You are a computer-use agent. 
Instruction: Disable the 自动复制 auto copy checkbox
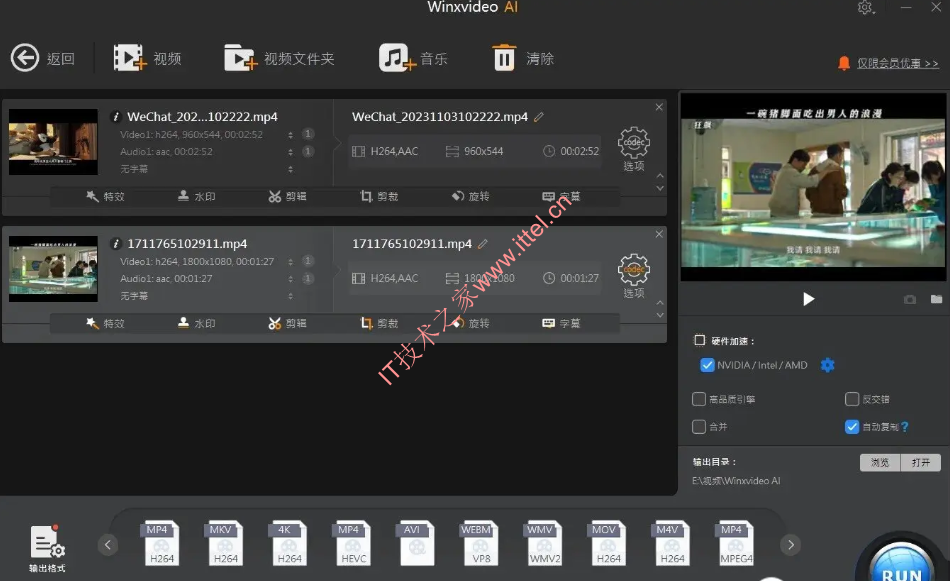click(852, 427)
